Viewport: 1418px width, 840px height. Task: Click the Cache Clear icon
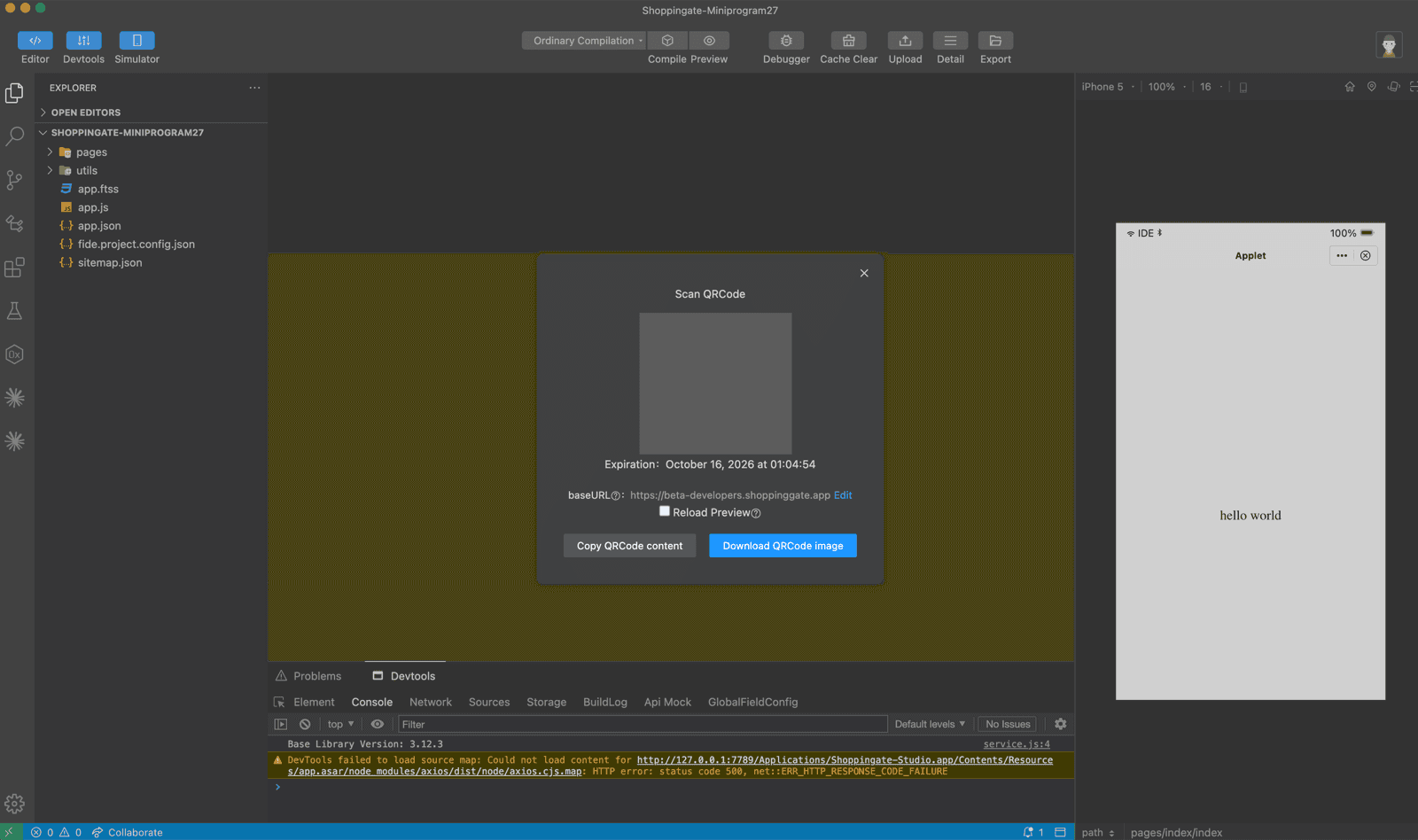[x=848, y=41]
